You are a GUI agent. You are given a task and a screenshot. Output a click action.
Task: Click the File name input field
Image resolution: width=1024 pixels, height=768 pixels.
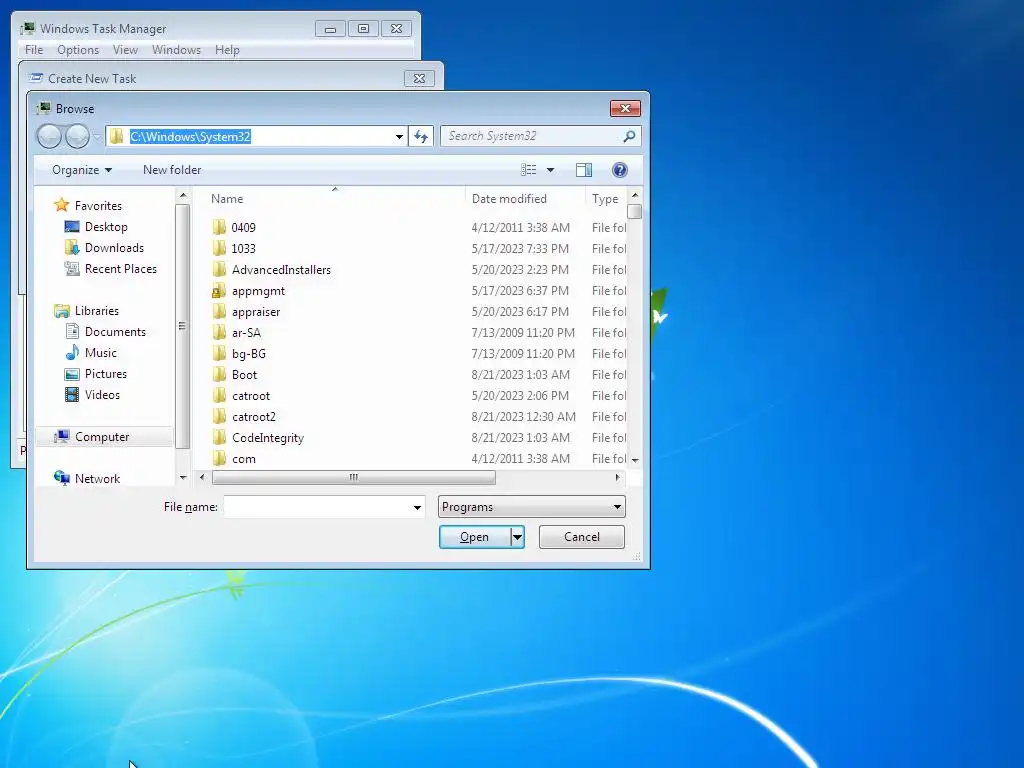click(x=317, y=507)
